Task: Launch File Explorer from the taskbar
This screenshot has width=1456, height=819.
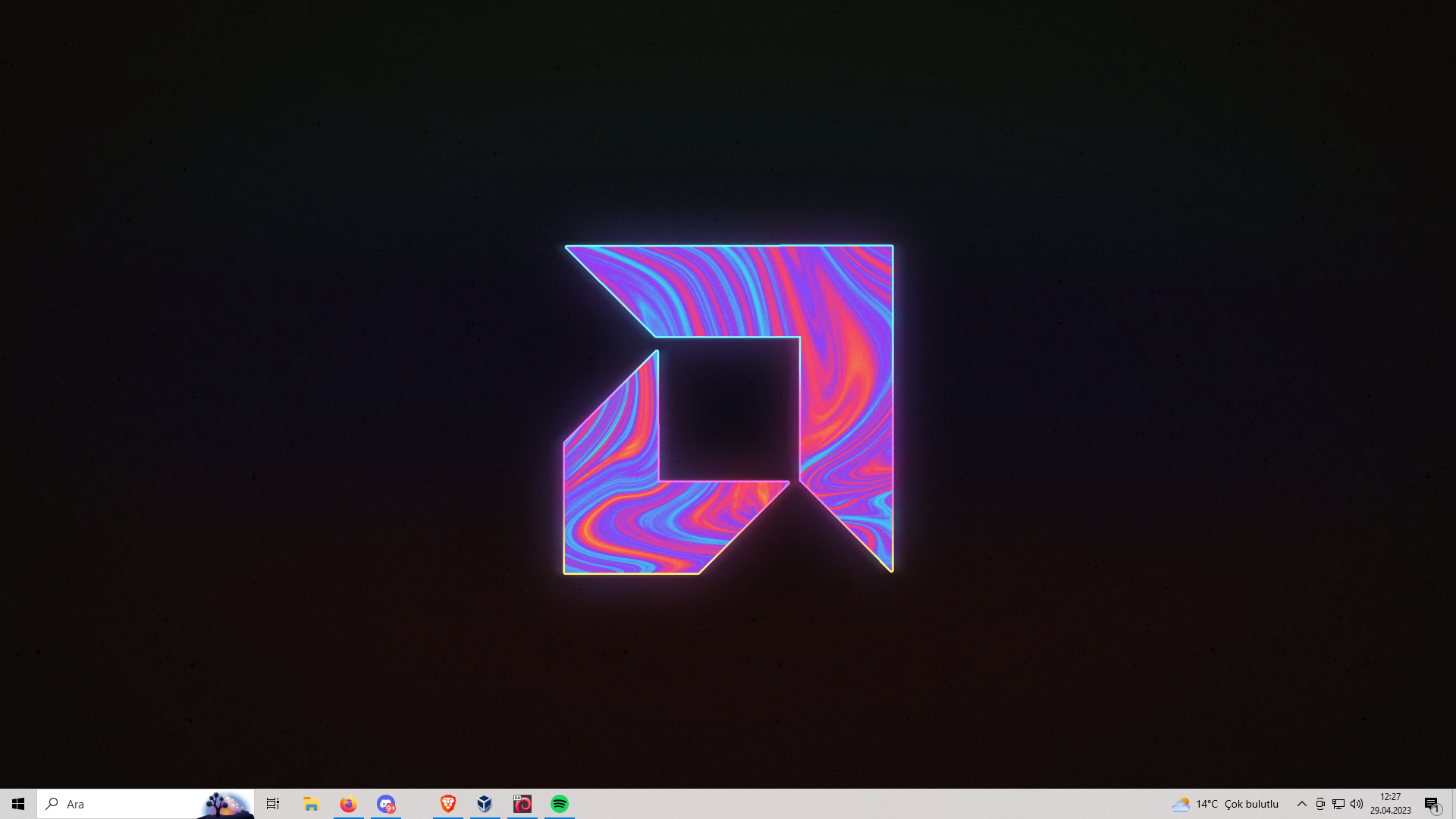Action: click(311, 804)
